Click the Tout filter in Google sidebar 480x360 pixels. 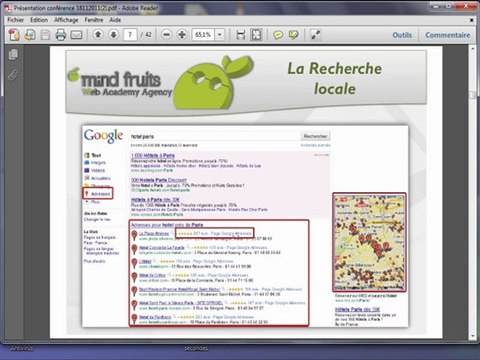click(x=93, y=155)
